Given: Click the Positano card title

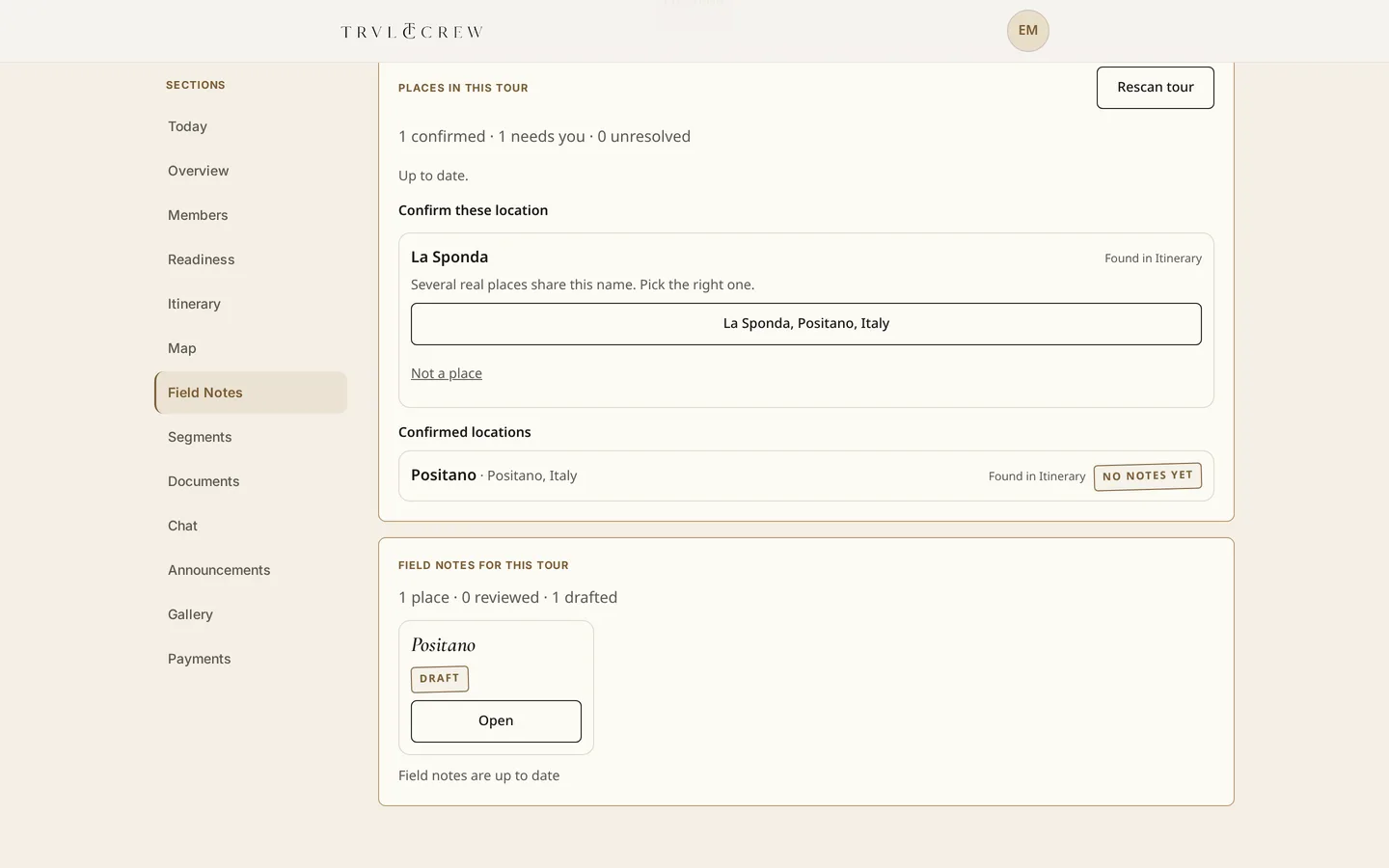Looking at the screenshot, I should click(443, 645).
